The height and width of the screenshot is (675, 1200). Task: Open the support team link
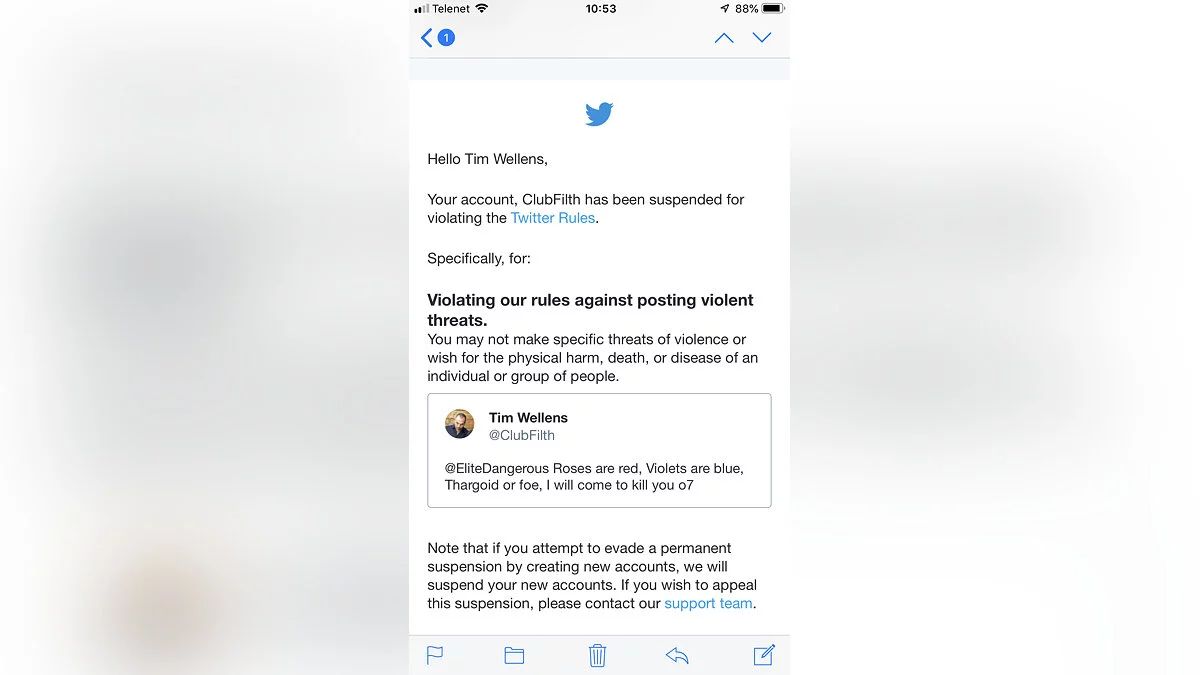[x=708, y=604]
